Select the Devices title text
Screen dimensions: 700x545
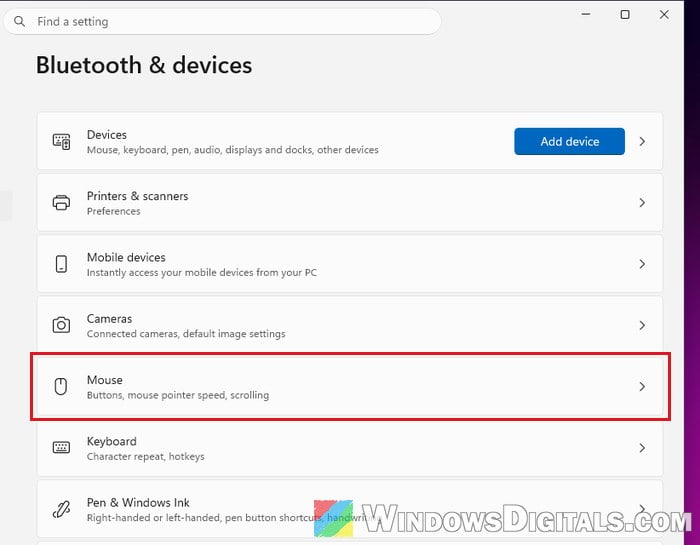coord(107,134)
